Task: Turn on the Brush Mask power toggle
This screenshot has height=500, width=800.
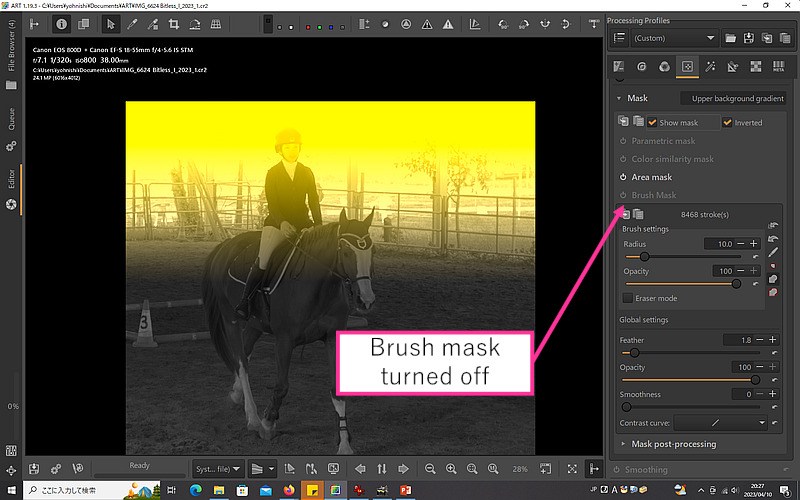Action: point(623,195)
